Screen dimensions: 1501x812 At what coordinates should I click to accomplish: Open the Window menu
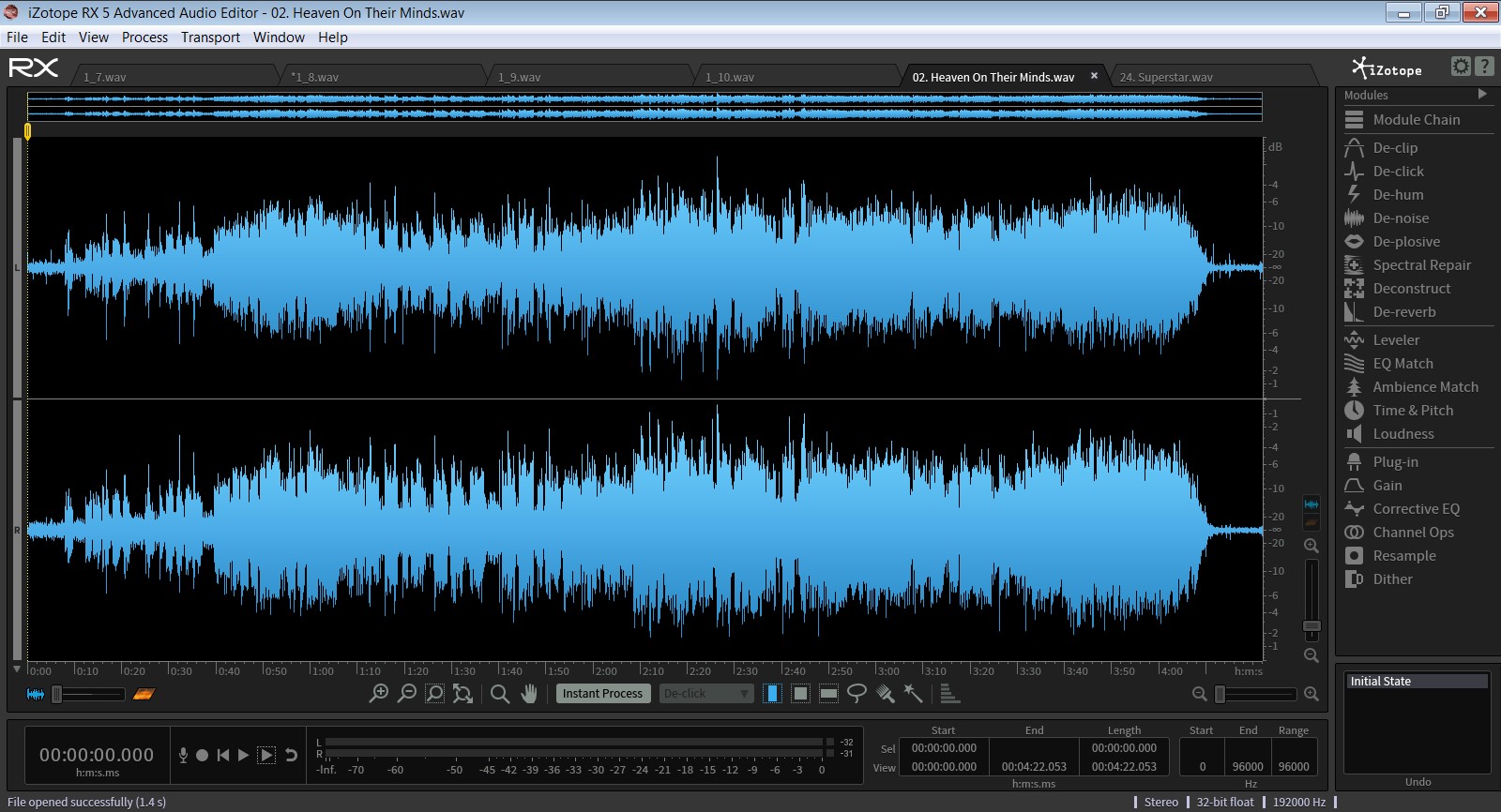279,38
